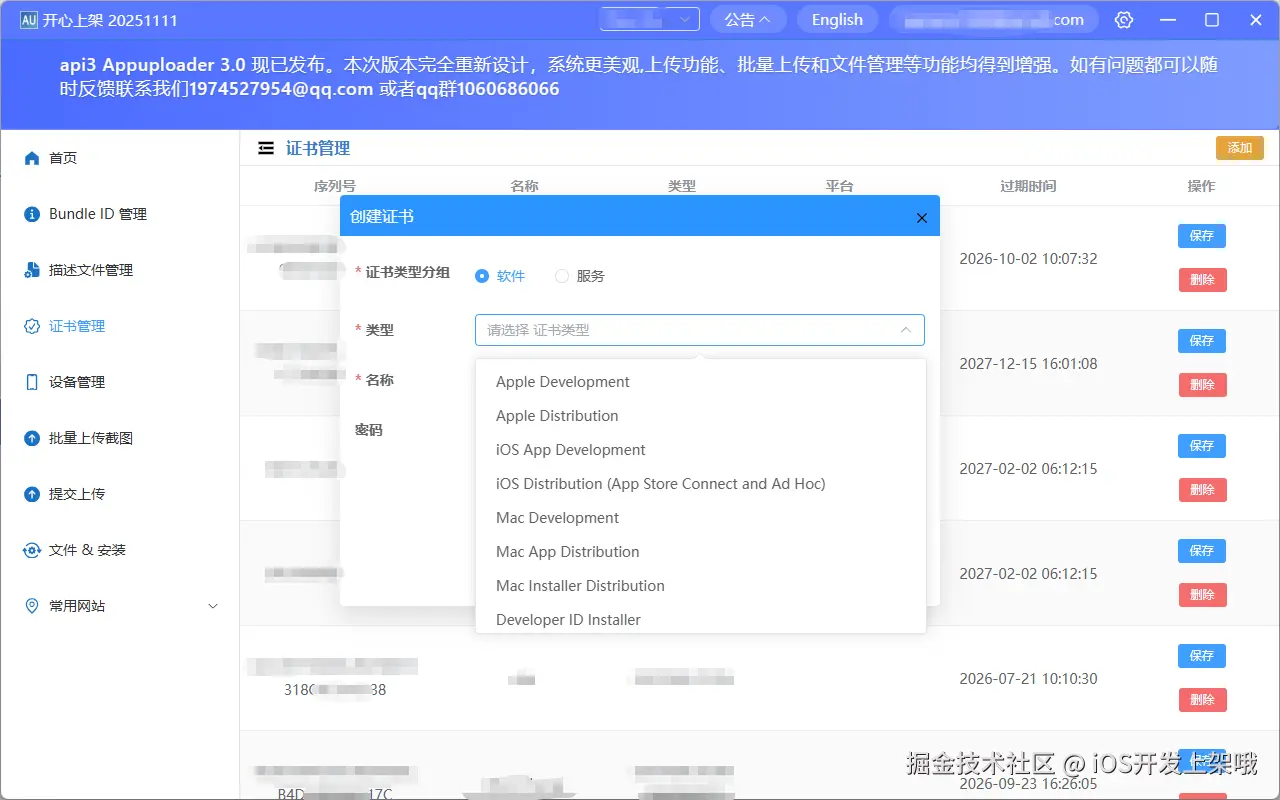Click inside the 密码 password field
The height and width of the screenshot is (800, 1280).
pos(700,429)
